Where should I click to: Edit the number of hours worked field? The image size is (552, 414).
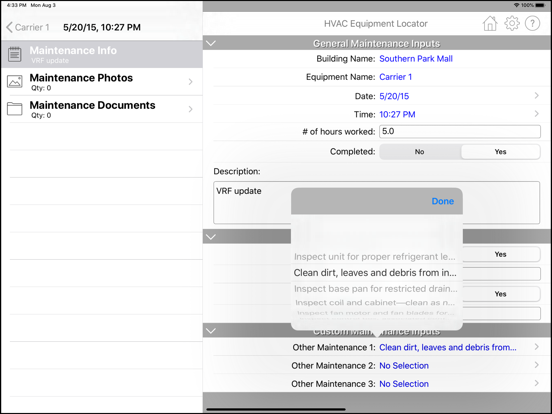click(460, 131)
